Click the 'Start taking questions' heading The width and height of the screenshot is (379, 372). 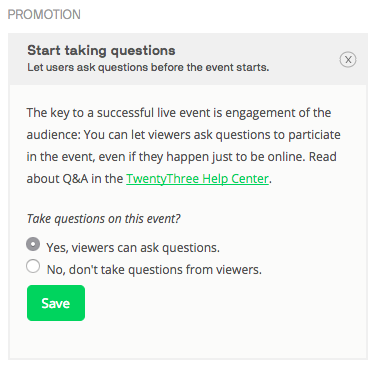(x=101, y=51)
